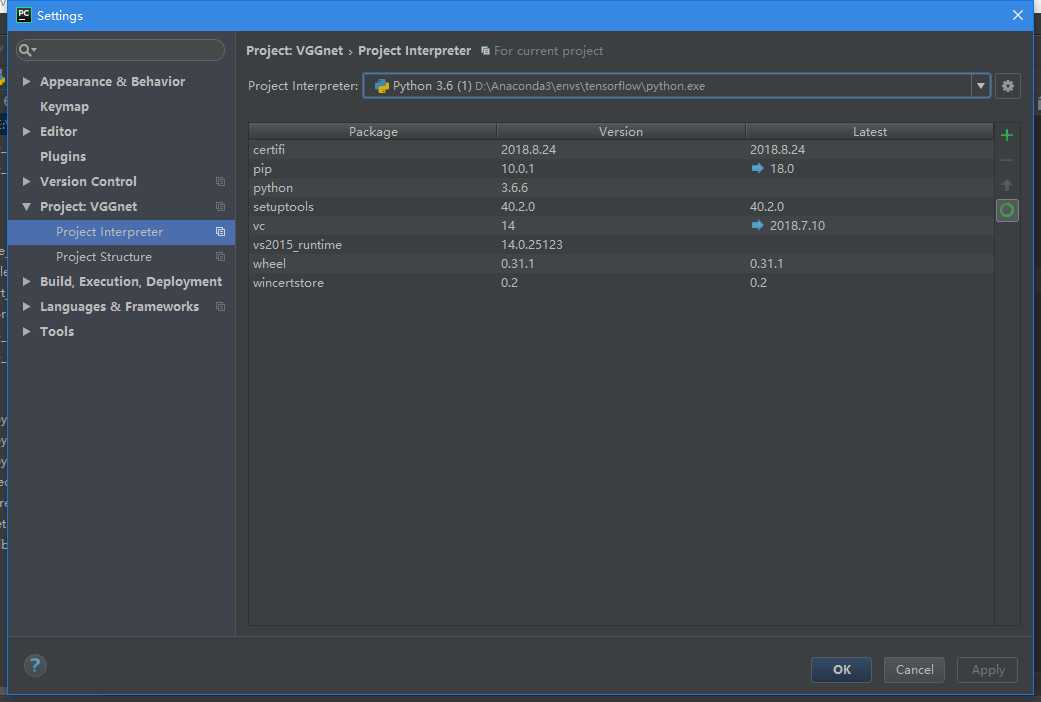1041x702 pixels.
Task: Open Project Structure settings page
Action: [104, 256]
